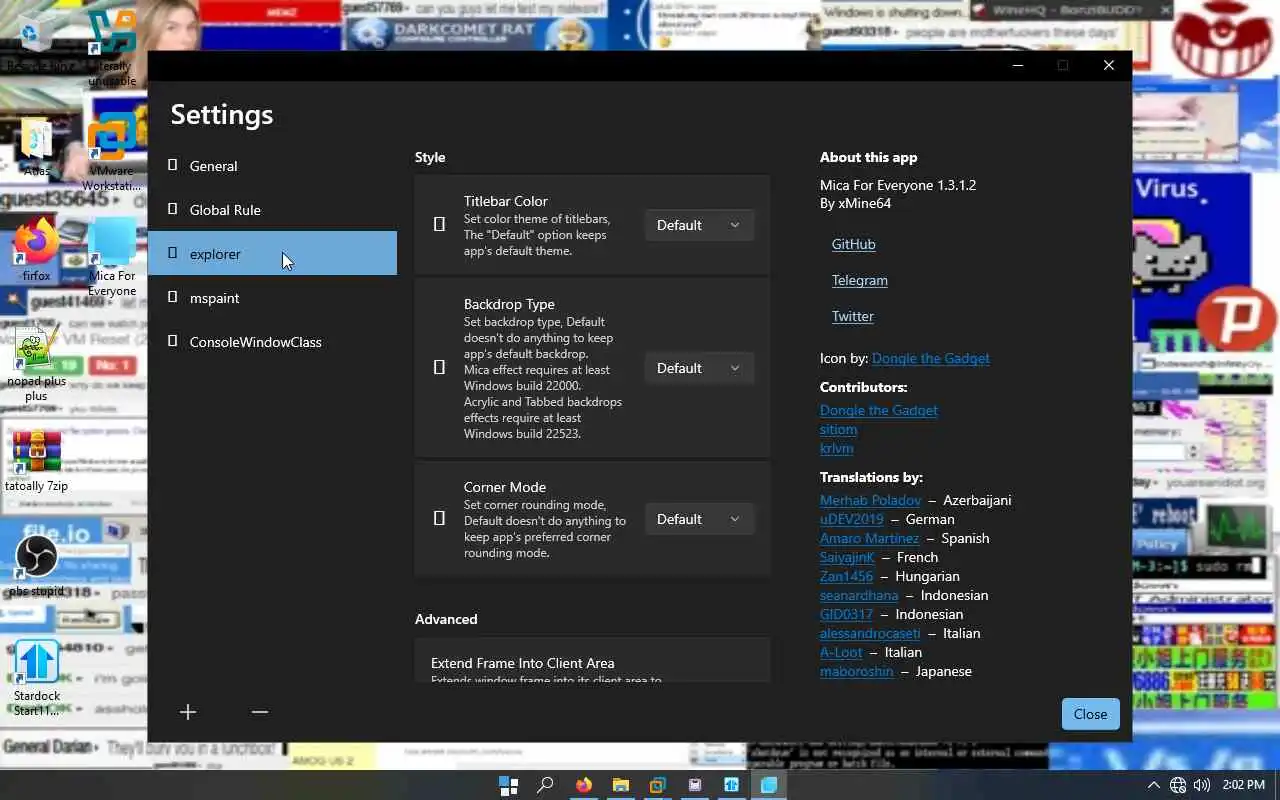Click the taskbar clock 2:02 PM

coord(1243,785)
